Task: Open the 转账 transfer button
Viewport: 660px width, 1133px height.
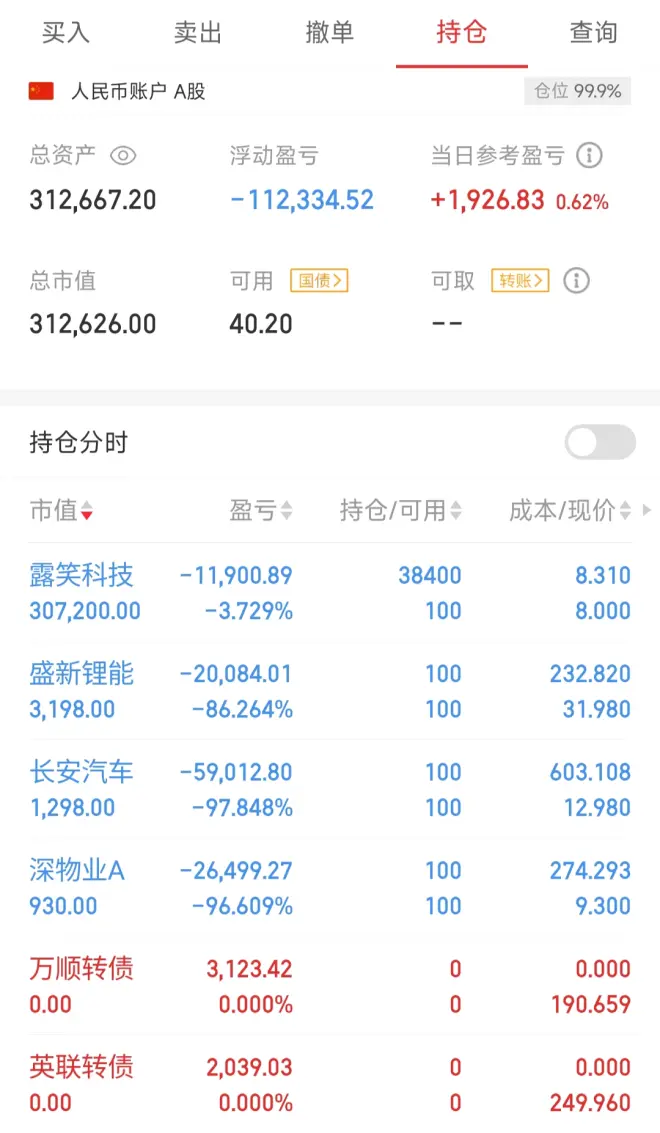Action: click(x=521, y=281)
